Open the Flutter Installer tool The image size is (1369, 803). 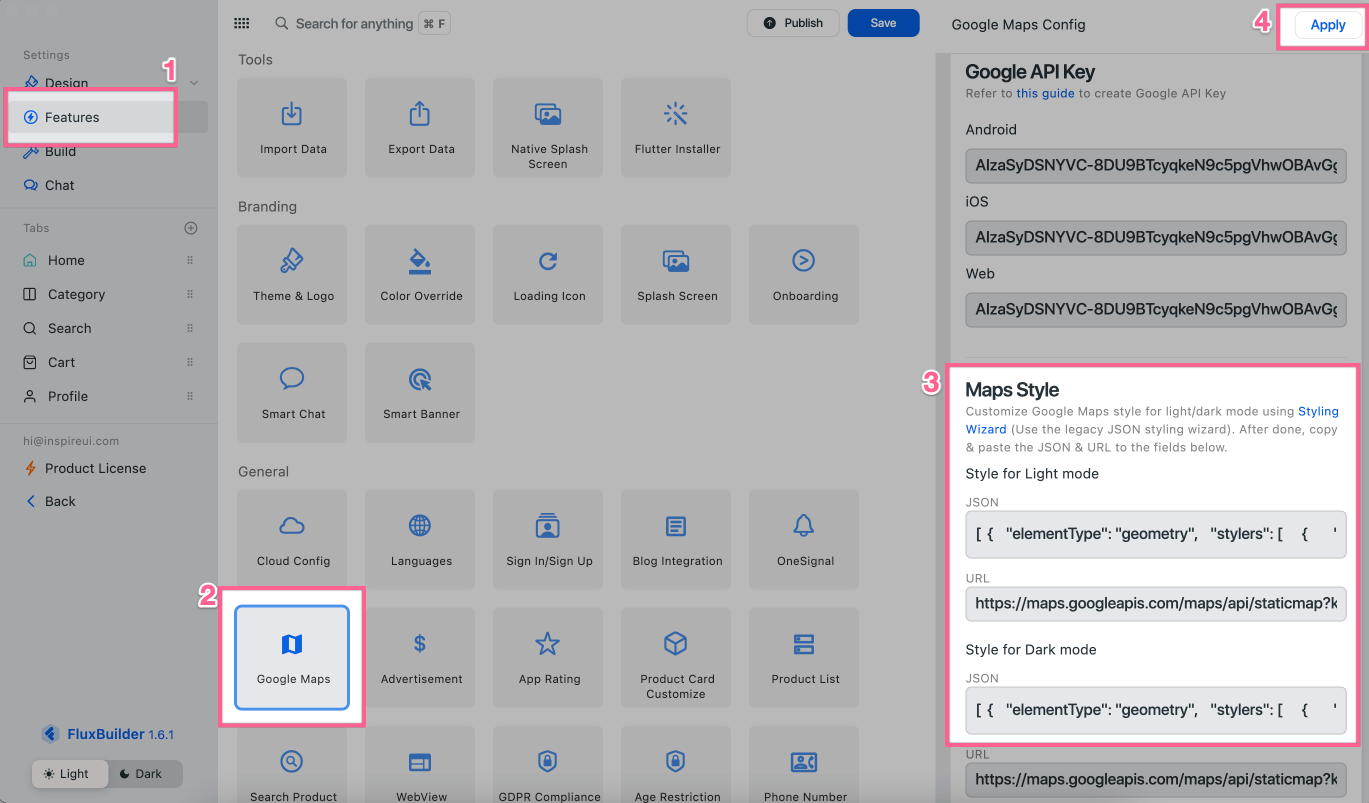(676, 127)
